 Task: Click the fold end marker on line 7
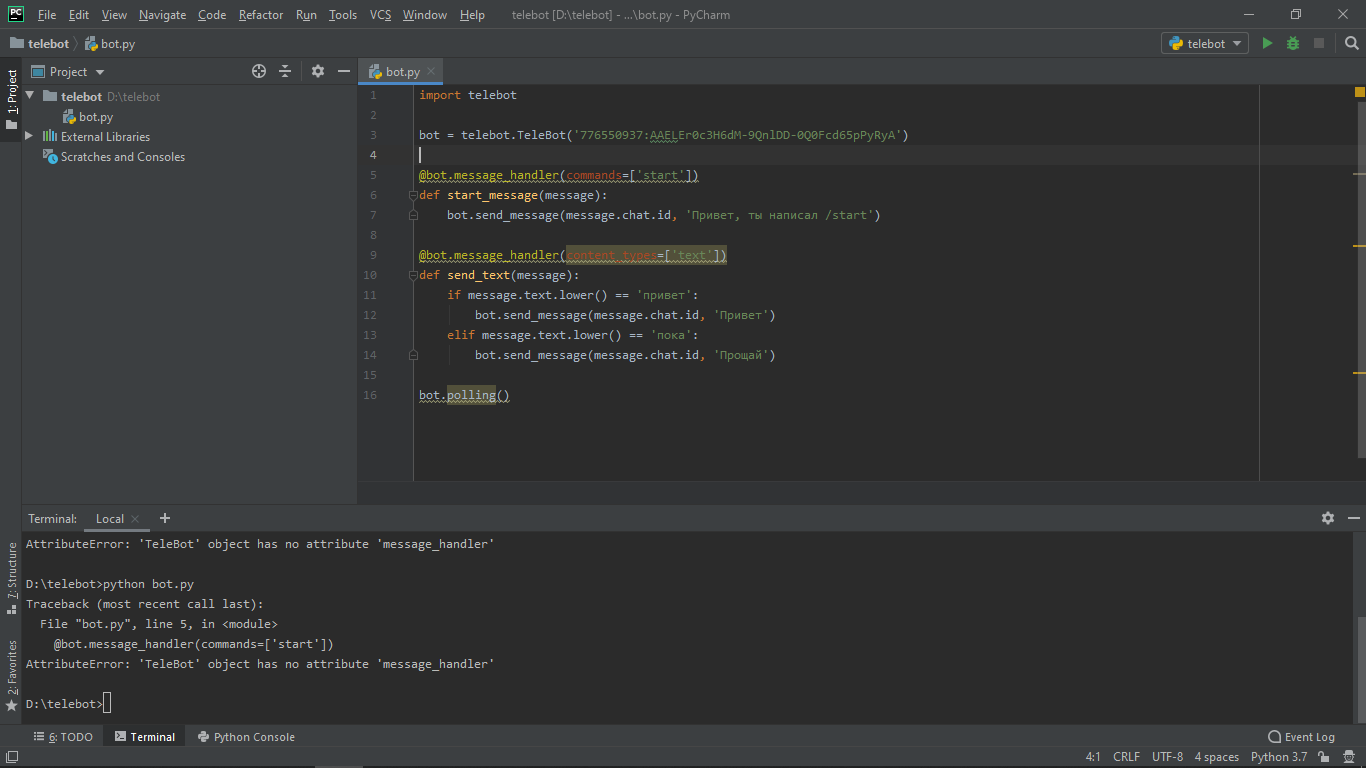coord(413,215)
